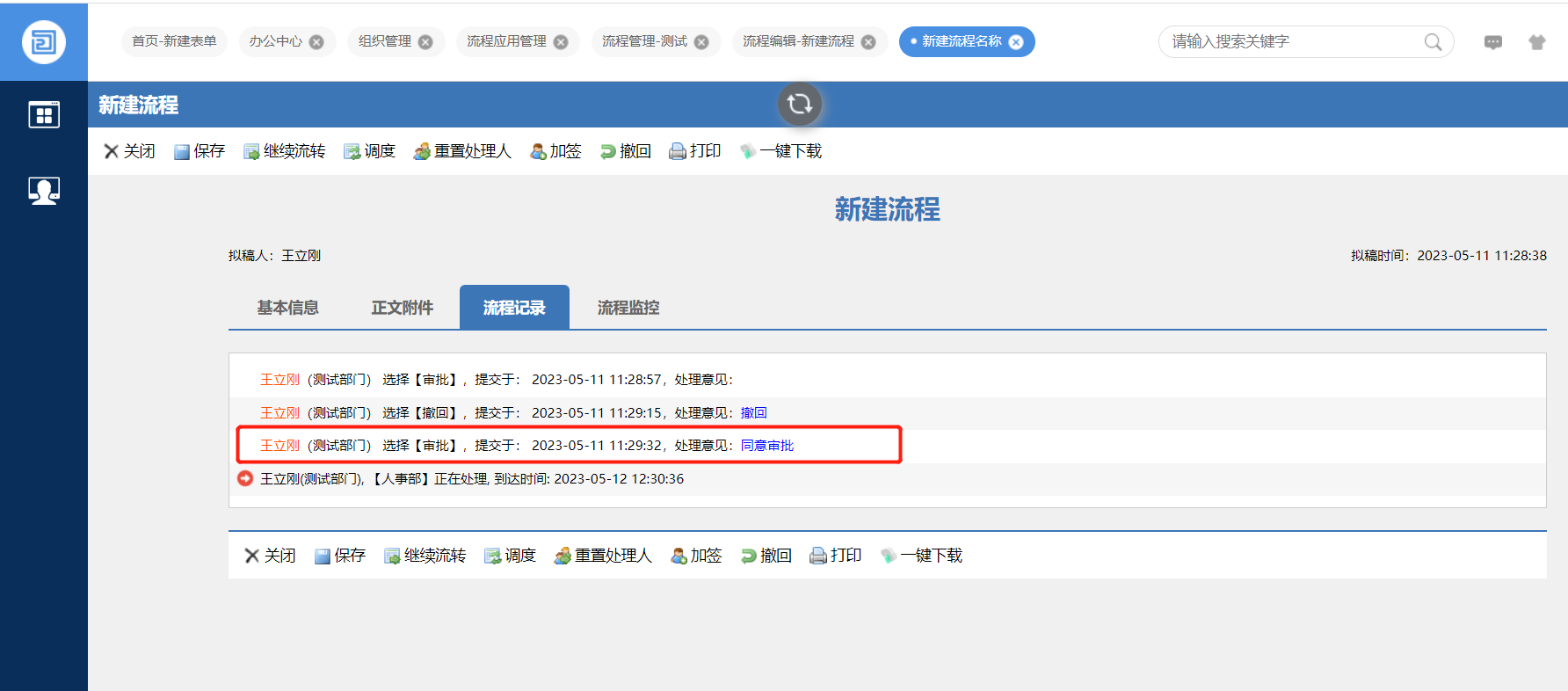Click the red arrow current-step icon
The image size is (1568, 691).
(x=245, y=478)
